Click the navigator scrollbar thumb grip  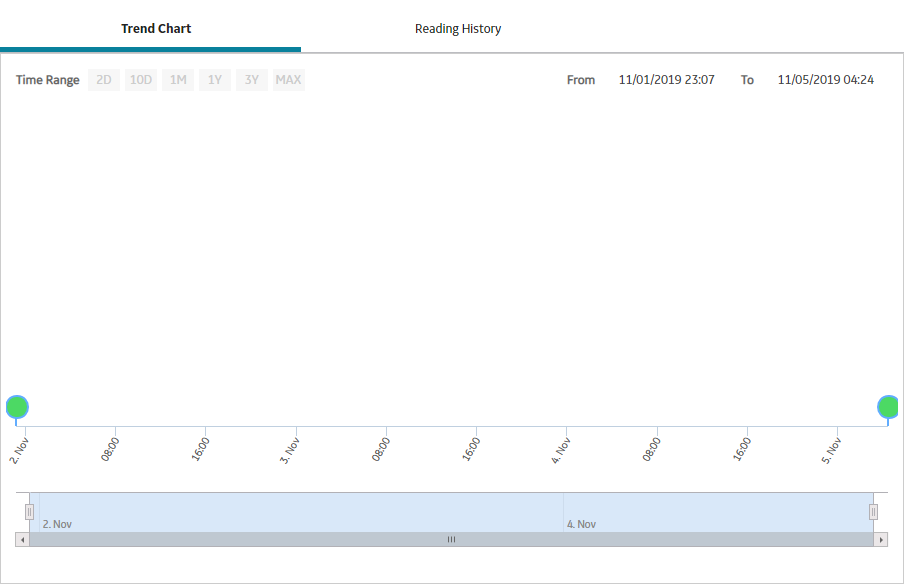tap(451, 540)
